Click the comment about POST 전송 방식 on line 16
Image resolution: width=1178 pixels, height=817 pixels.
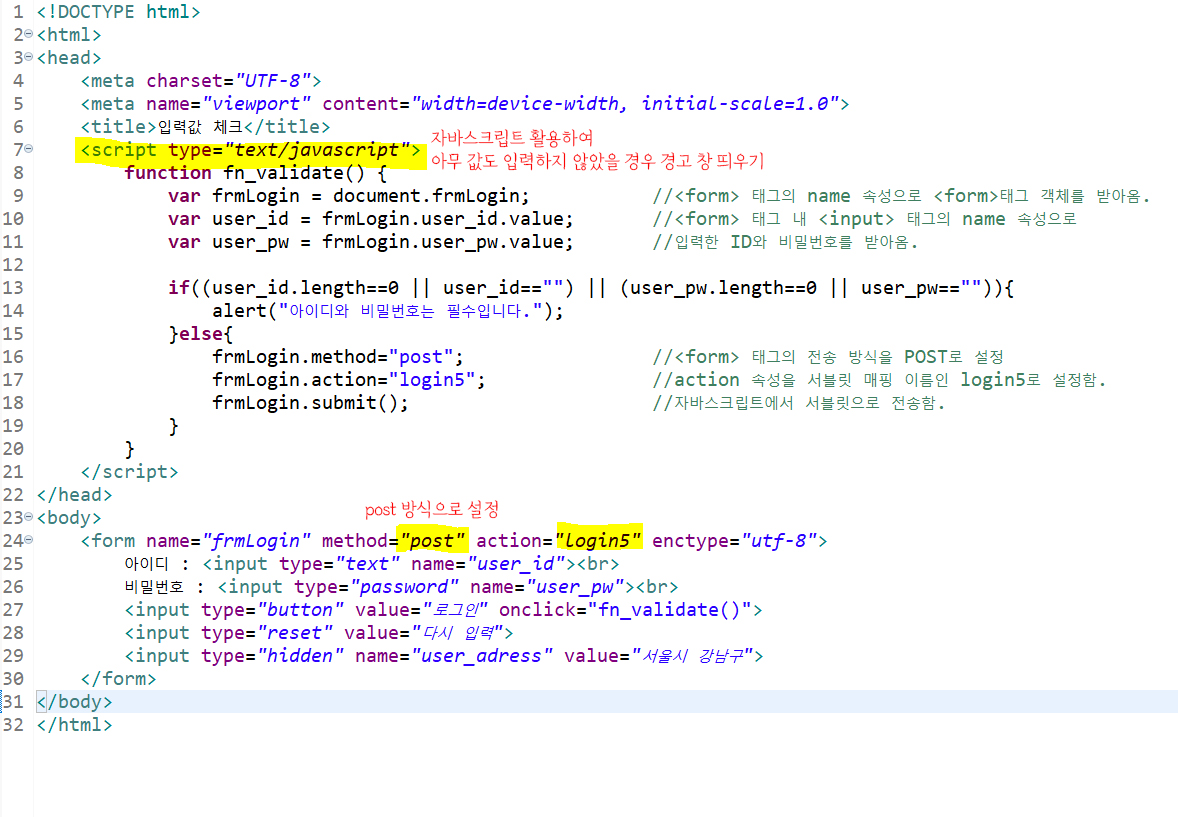point(828,357)
